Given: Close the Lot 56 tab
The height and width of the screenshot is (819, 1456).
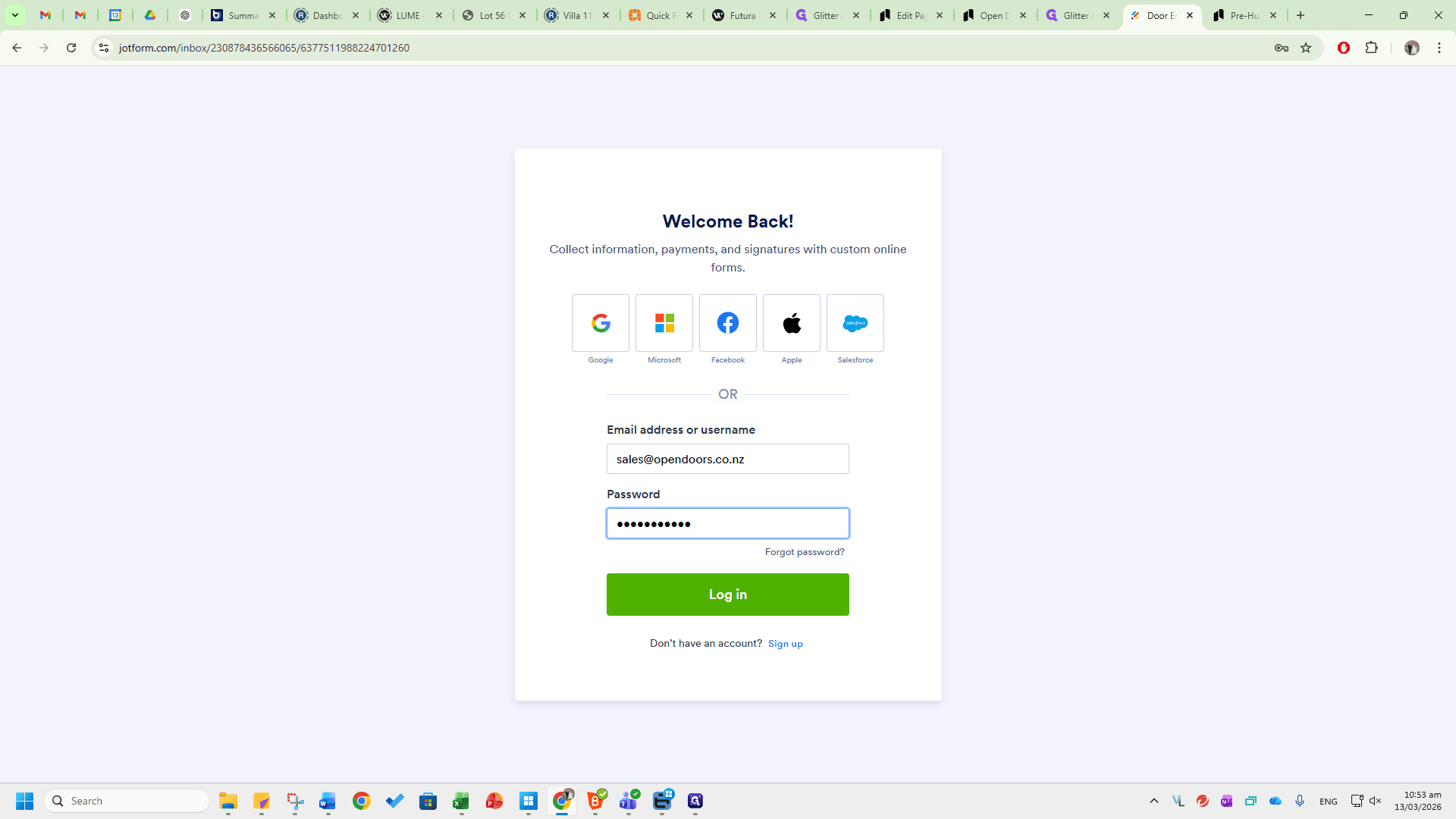Looking at the screenshot, I should 522,15.
